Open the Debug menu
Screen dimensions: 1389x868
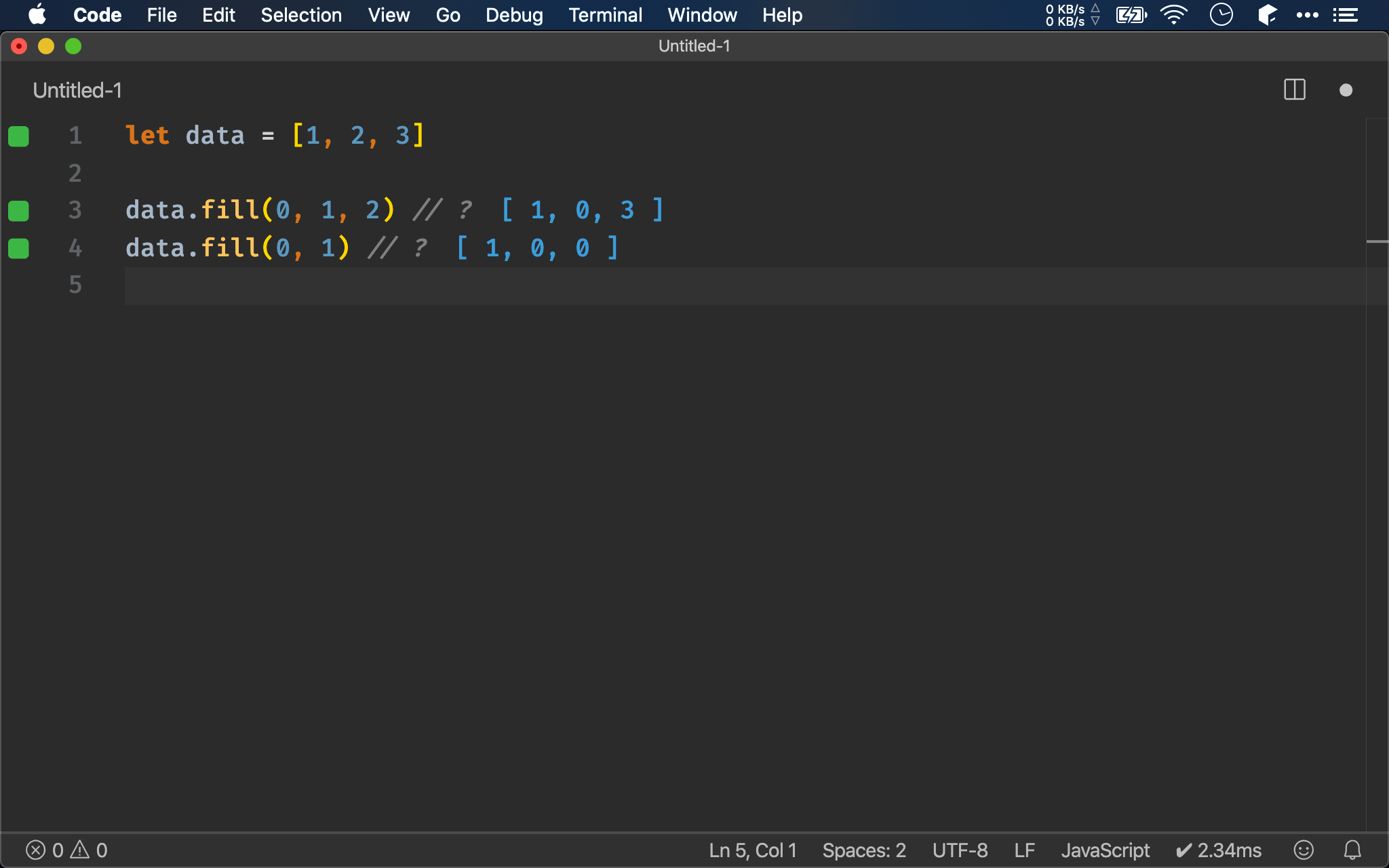[x=513, y=14]
